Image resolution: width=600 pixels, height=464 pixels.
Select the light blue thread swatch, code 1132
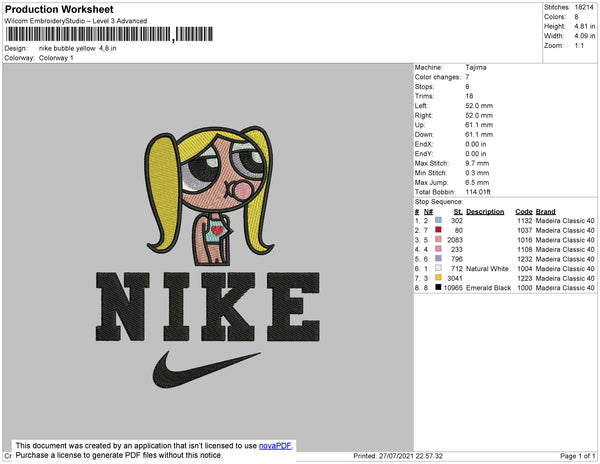point(438,220)
